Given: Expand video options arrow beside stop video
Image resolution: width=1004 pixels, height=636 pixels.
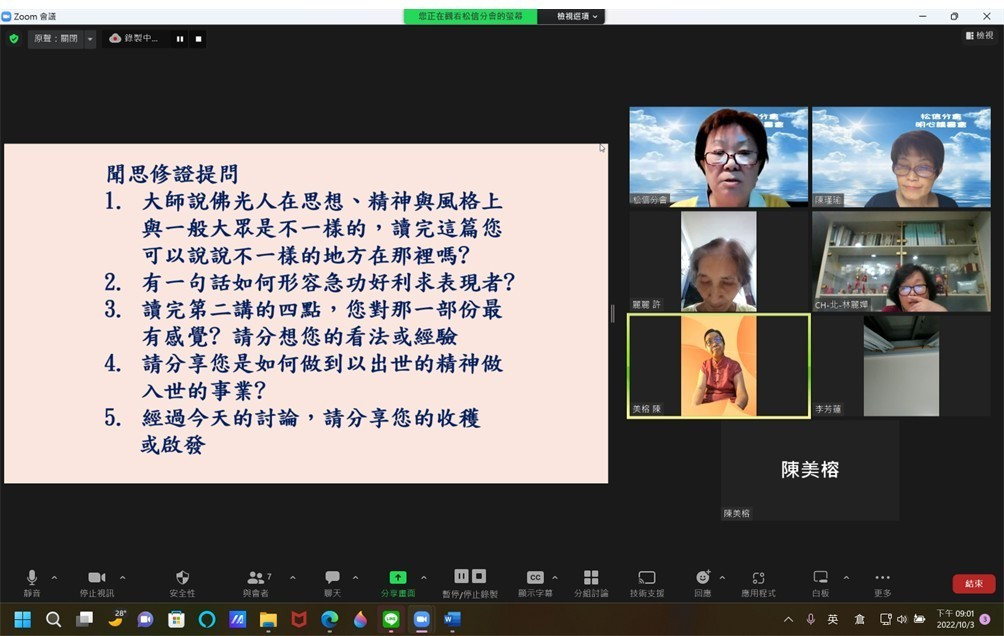Looking at the screenshot, I should coord(122,577).
